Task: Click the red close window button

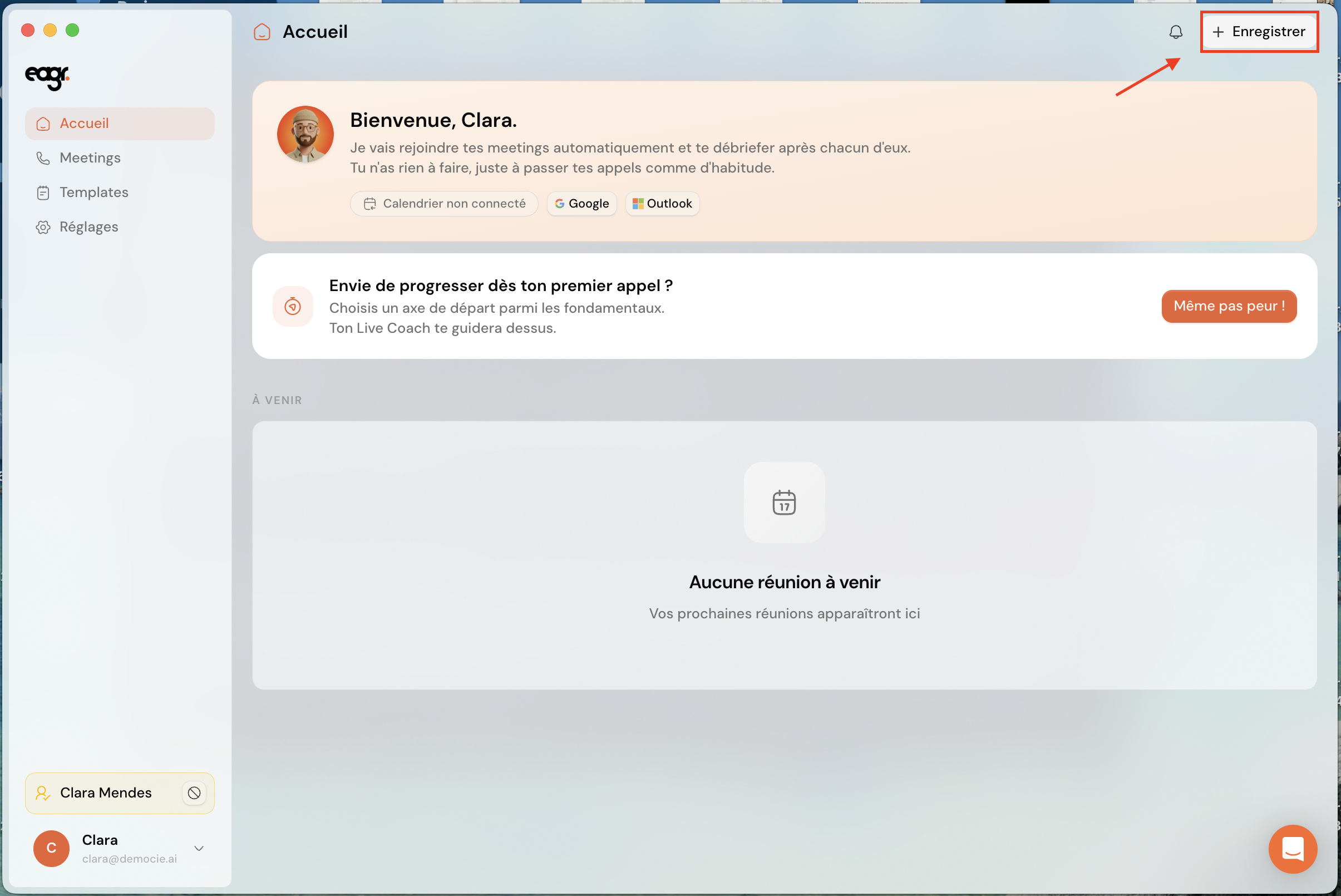Action: click(28, 30)
